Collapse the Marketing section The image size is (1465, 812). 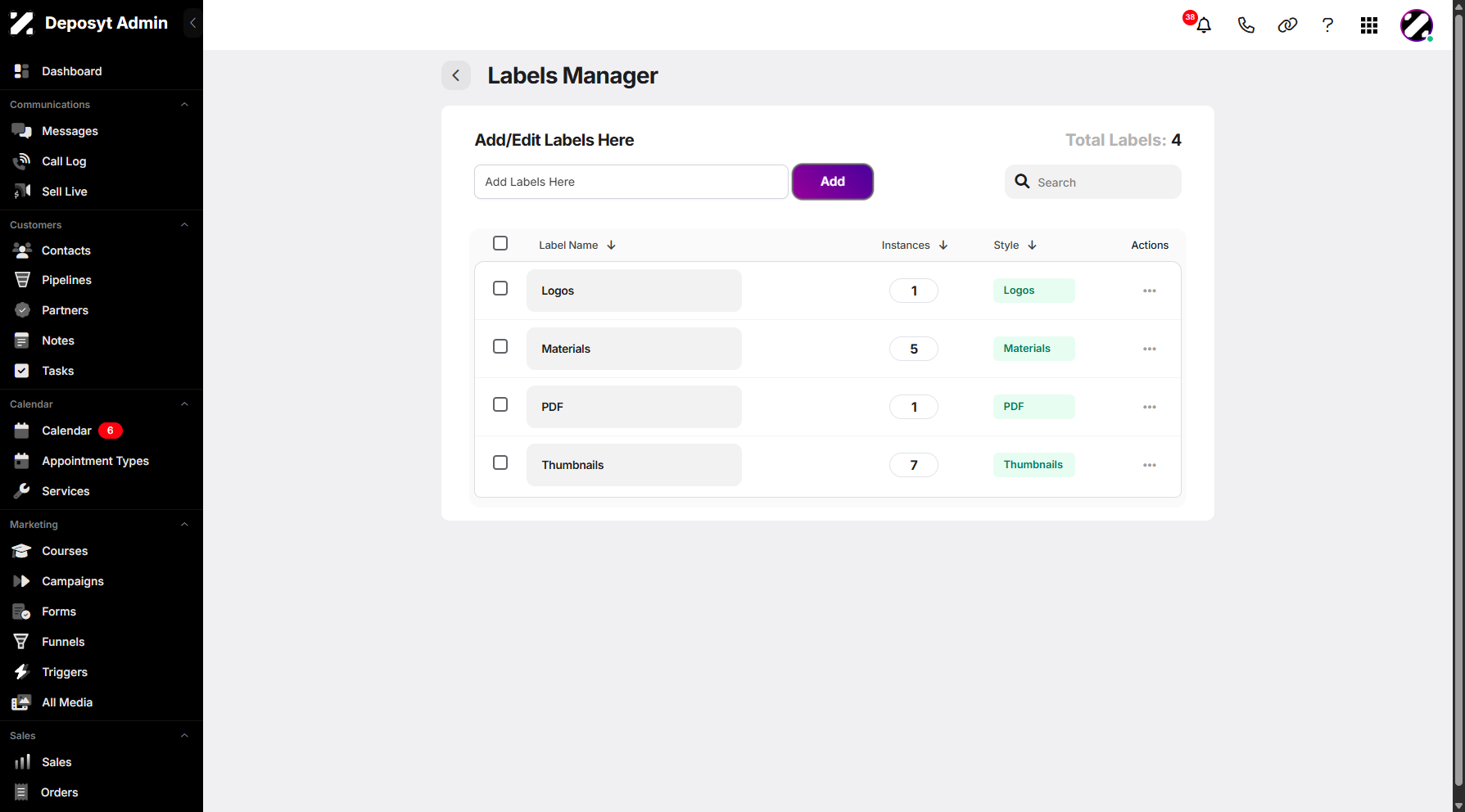(x=184, y=525)
